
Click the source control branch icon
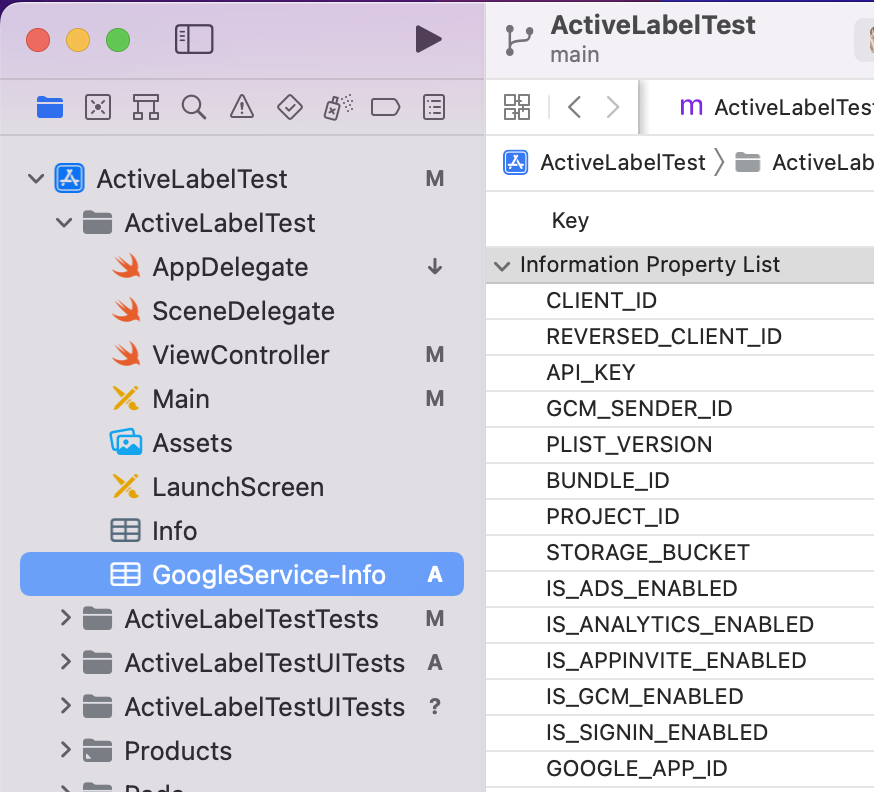(x=518, y=40)
